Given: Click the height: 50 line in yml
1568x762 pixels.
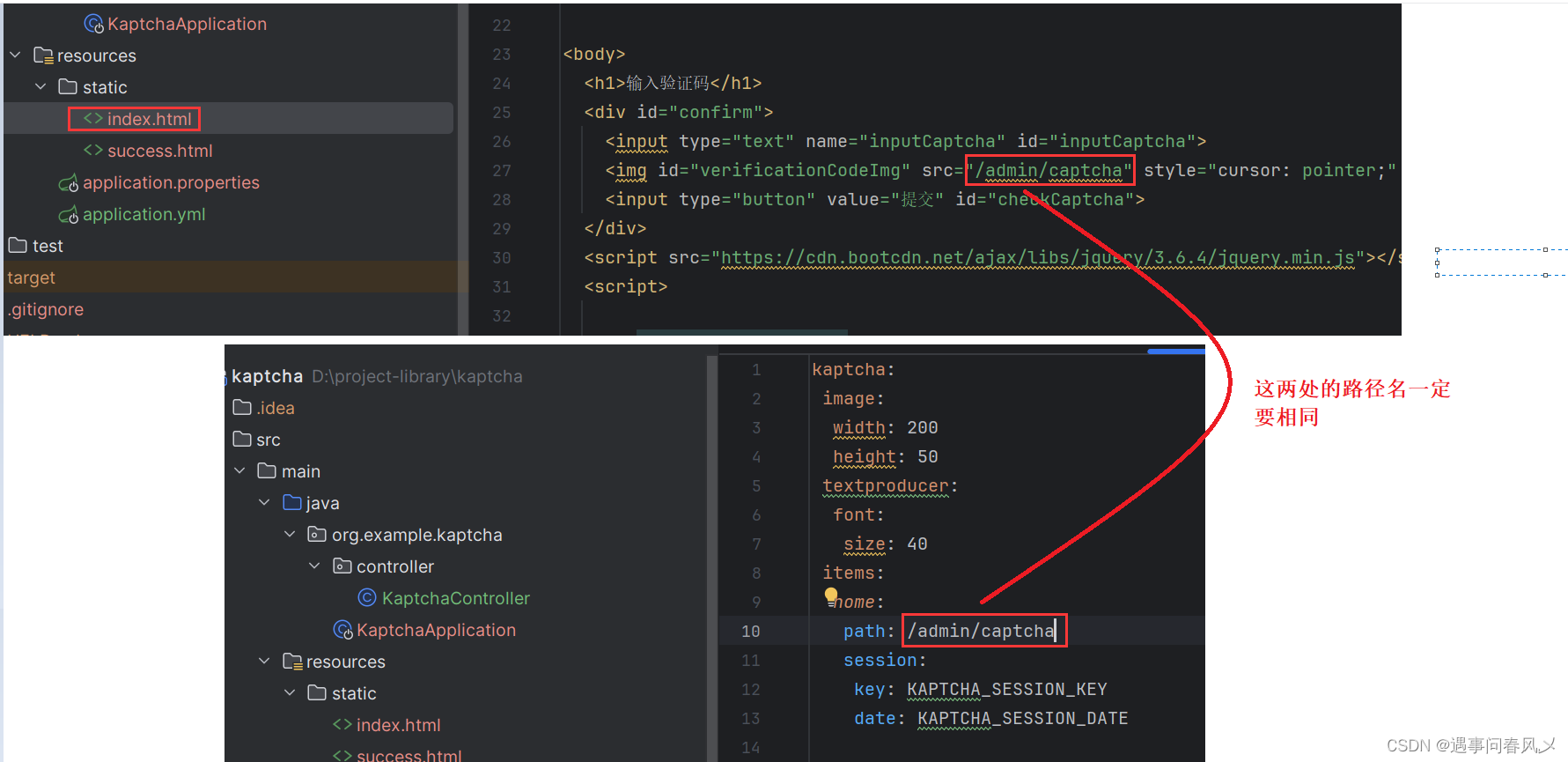Looking at the screenshot, I should coord(885,456).
